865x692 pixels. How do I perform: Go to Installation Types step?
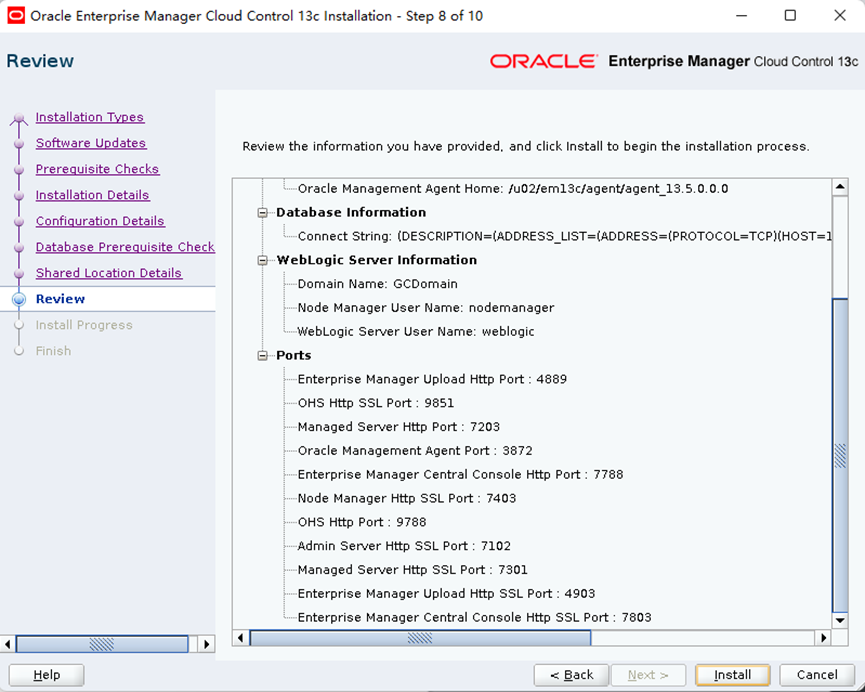click(x=89, y=117)
